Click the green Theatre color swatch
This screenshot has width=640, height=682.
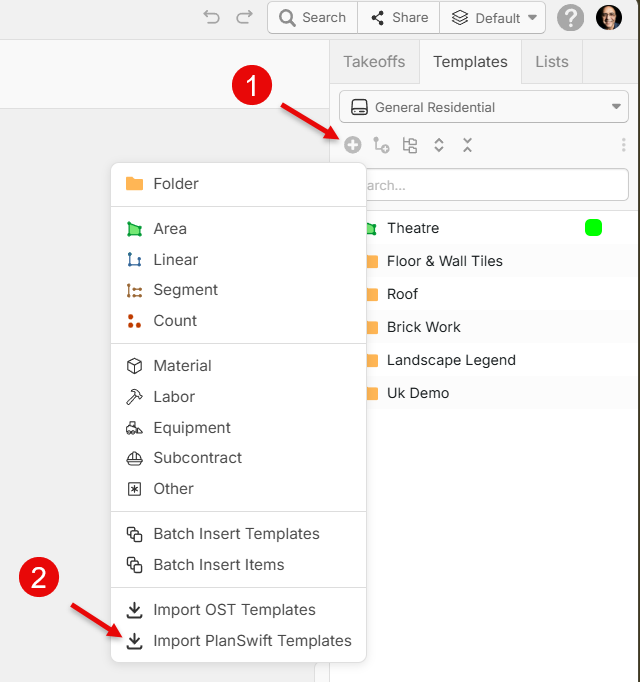(593, 227)
